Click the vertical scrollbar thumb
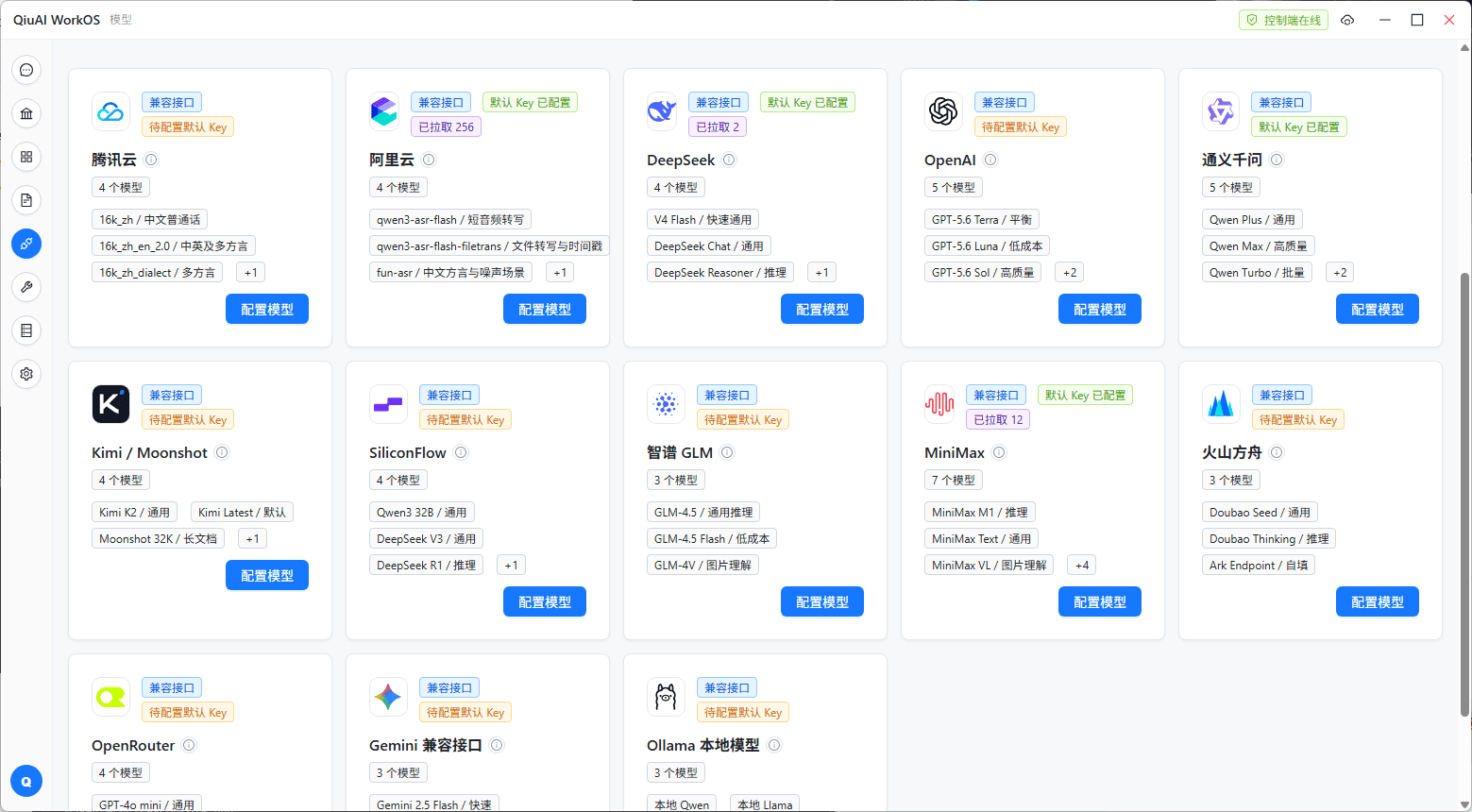 [x=1465, y=494]
